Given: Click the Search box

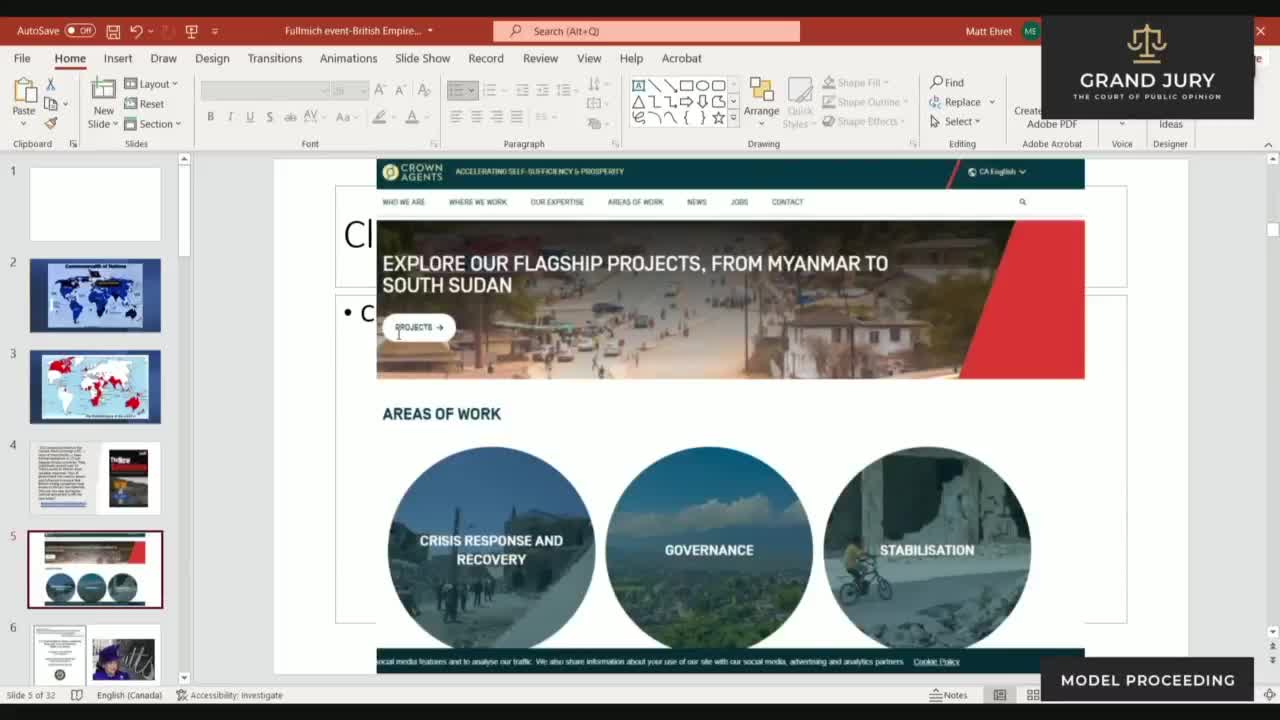Looking at the screenshot, I should (x=646, y=31).
